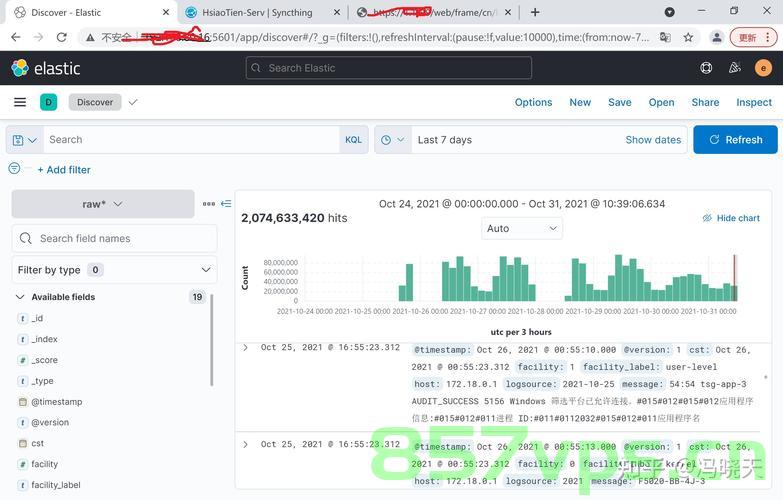Click the _id field type icon
The height and width of the screenshot is (500, 783).
(x=22, y=318)
